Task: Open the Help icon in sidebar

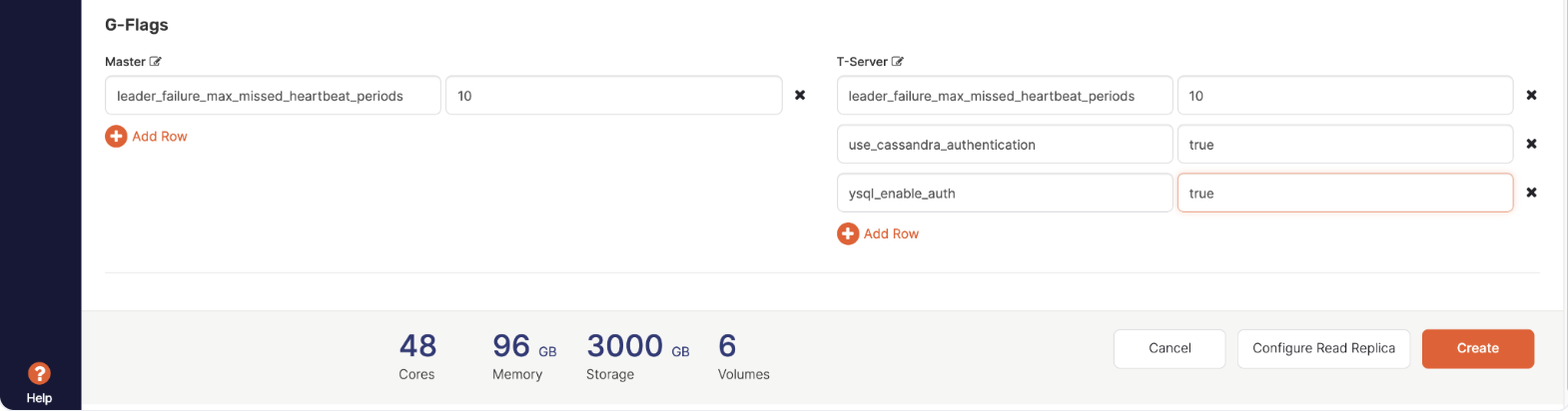Action: tap(39, 374)
